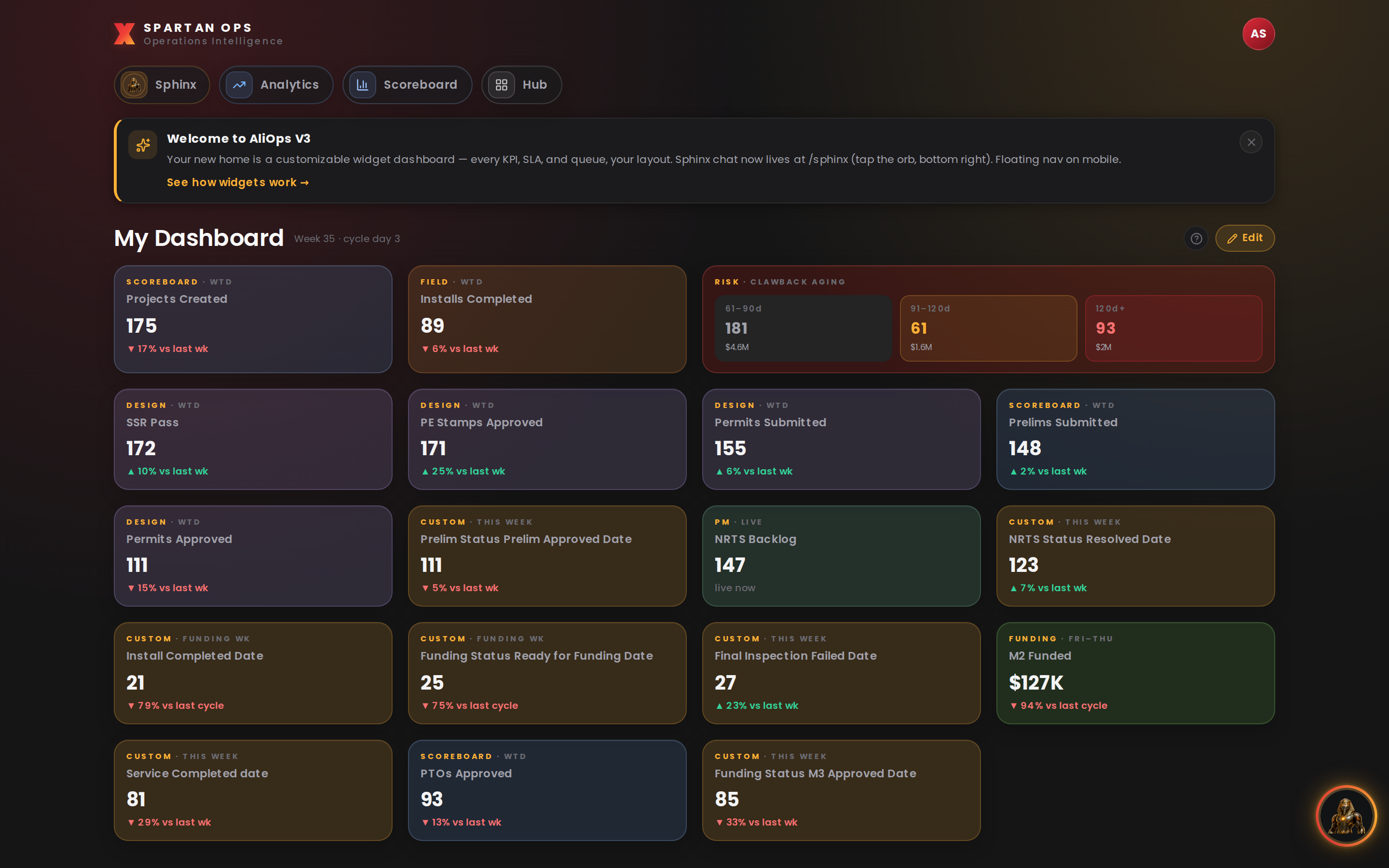Select the 61–90d clawback aging tile
Image resolution: width=1389 pixels, height=868 pixels.
803,328
